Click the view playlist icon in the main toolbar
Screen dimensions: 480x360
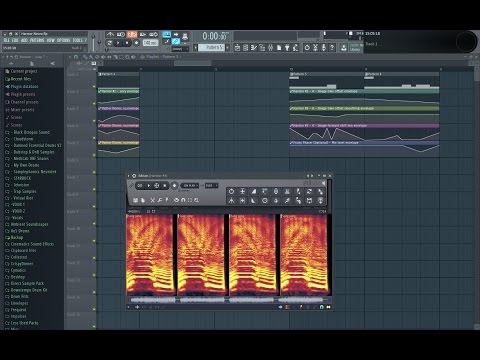[237, 48]
